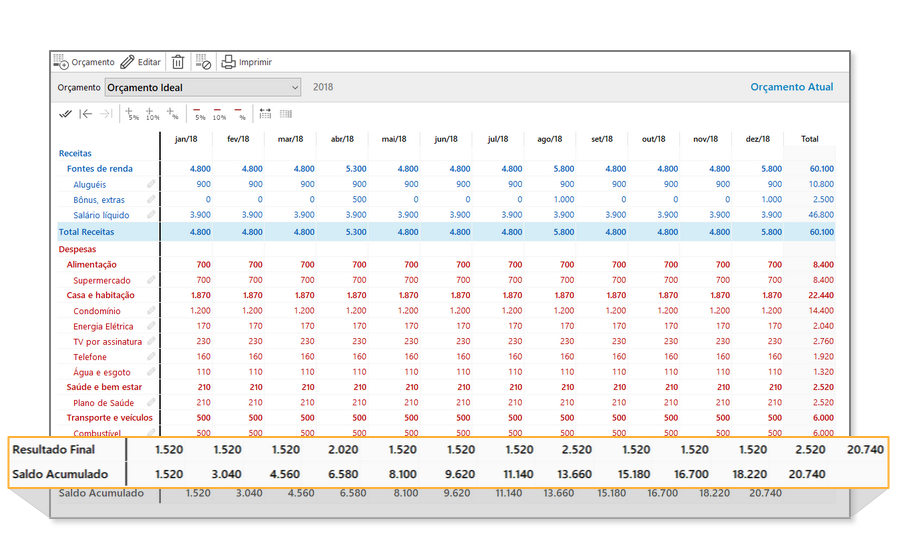
Task: Click the abr/18 column header
Action: [342, 139]
